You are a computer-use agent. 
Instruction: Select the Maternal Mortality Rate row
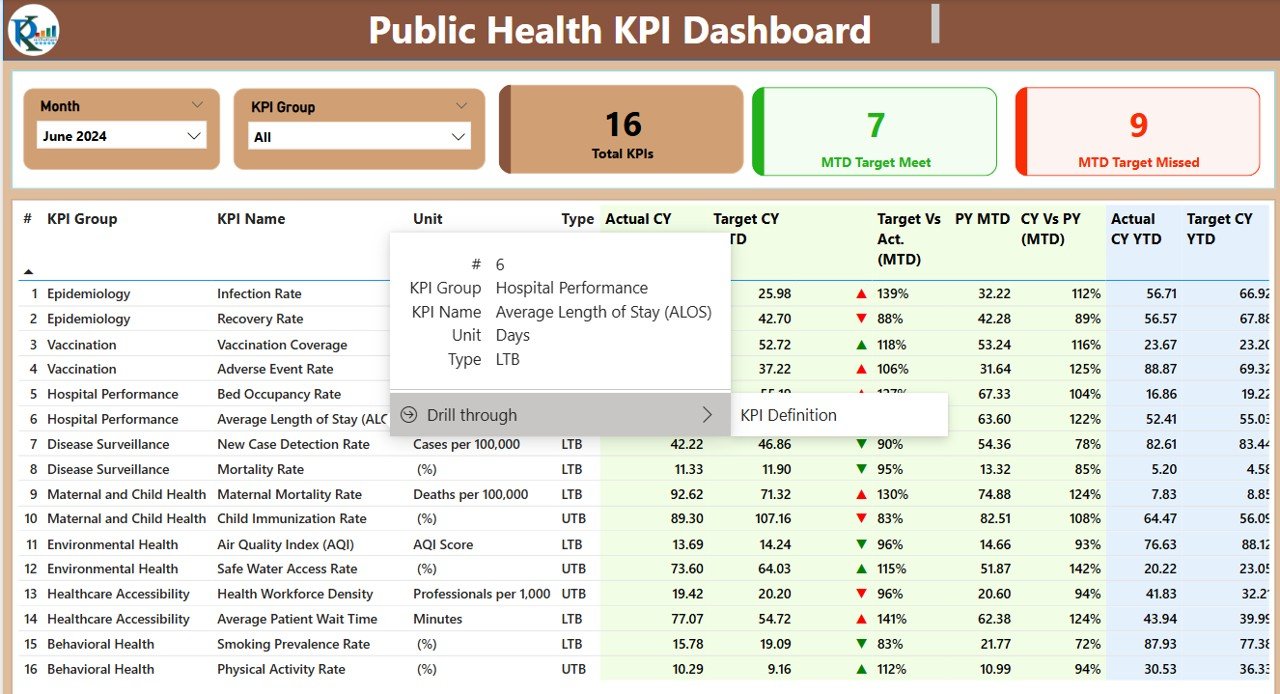click(640, 494)
